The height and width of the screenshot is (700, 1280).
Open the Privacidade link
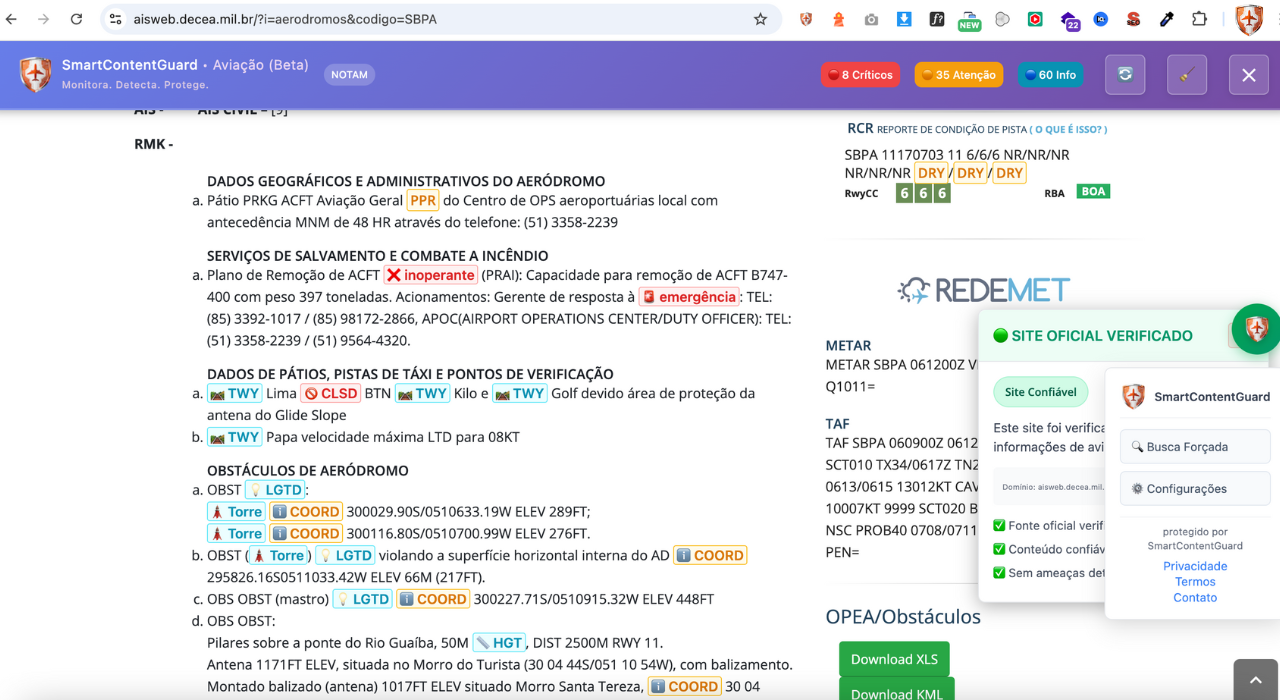click(1195, 566)
